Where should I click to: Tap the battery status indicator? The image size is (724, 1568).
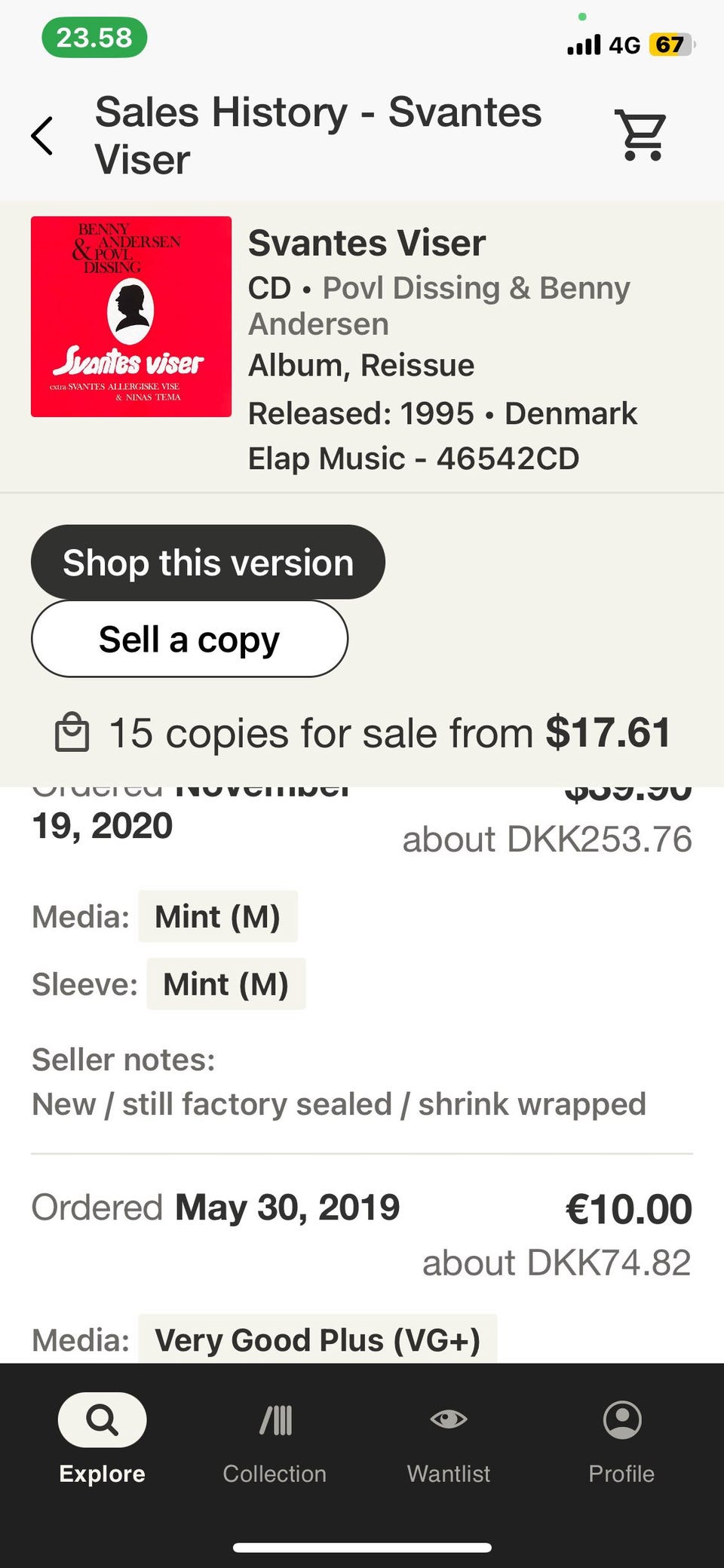click(x=671, y=45)
